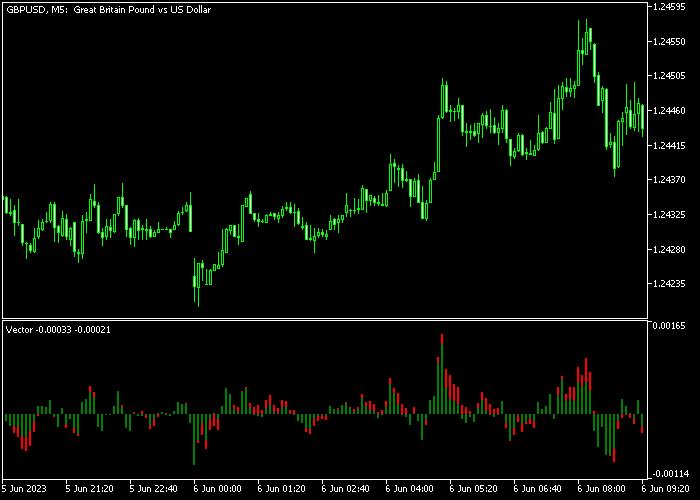Click the 1.24325 price scale label
The image size is (700, 500).
[x=669, y=215]
